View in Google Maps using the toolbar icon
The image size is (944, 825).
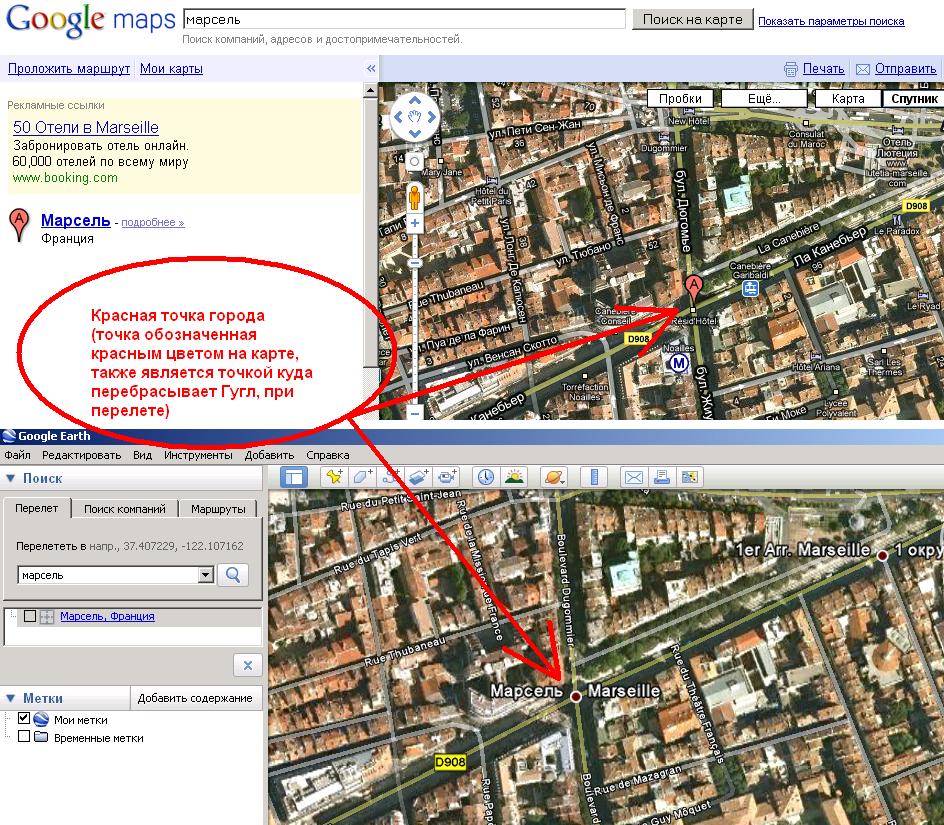tap(689, 477)
